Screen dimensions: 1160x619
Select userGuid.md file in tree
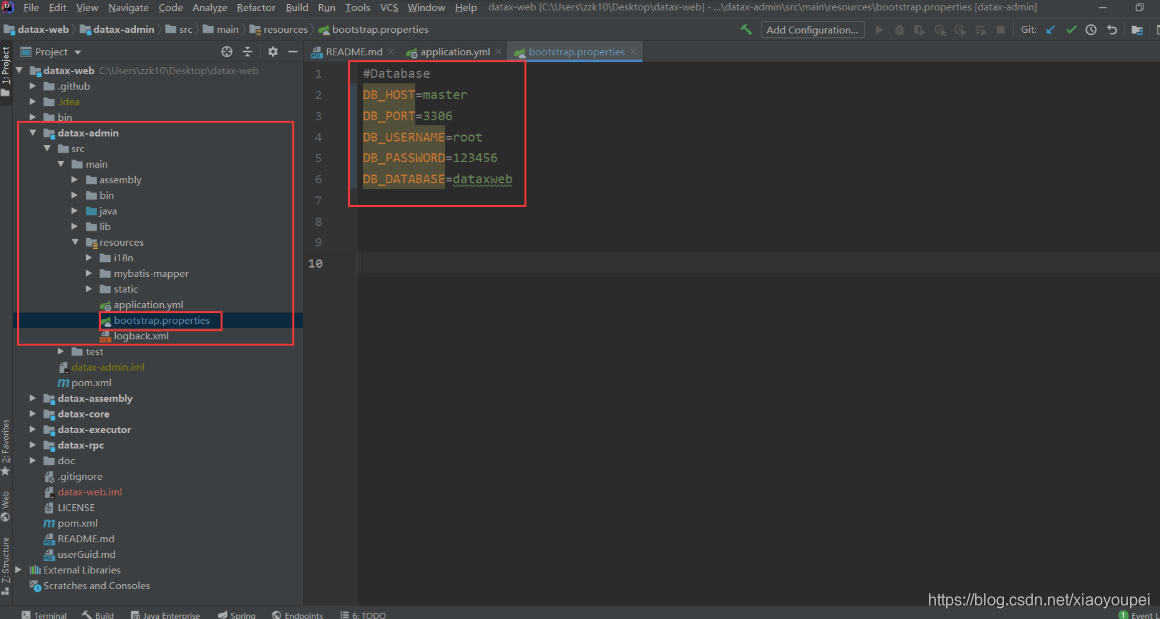(x=87, y=555)
